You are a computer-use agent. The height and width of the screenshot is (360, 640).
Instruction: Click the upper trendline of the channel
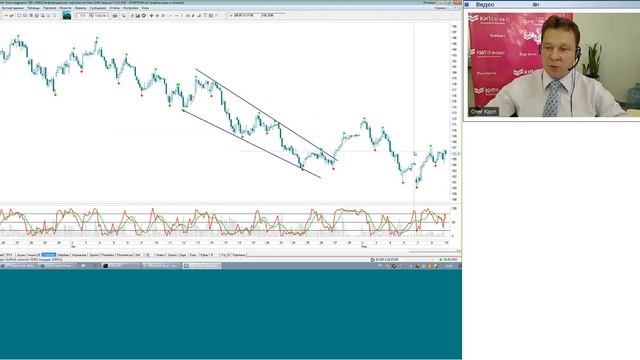point(266,115)
